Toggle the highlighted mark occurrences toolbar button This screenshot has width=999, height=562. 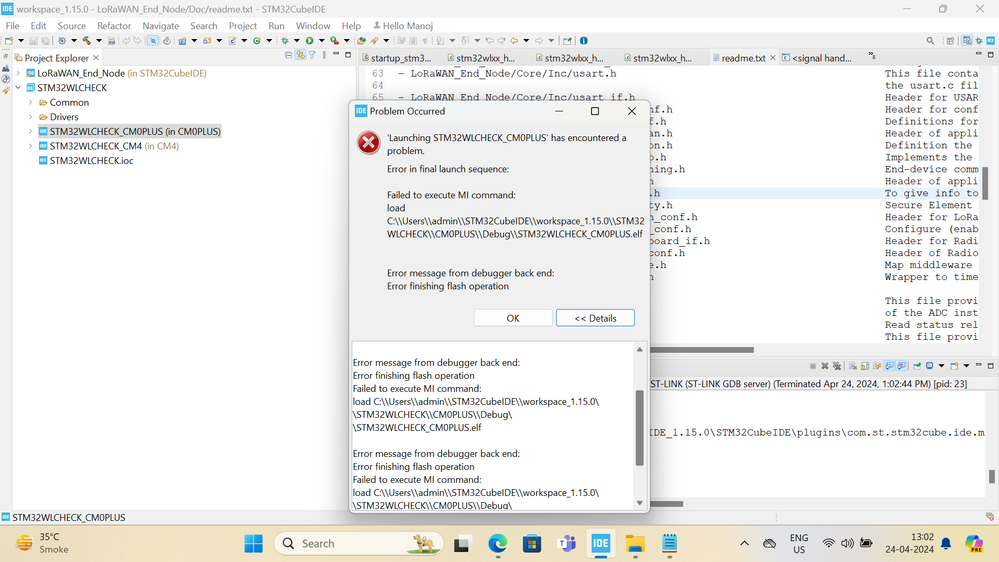tap(153, 40)
